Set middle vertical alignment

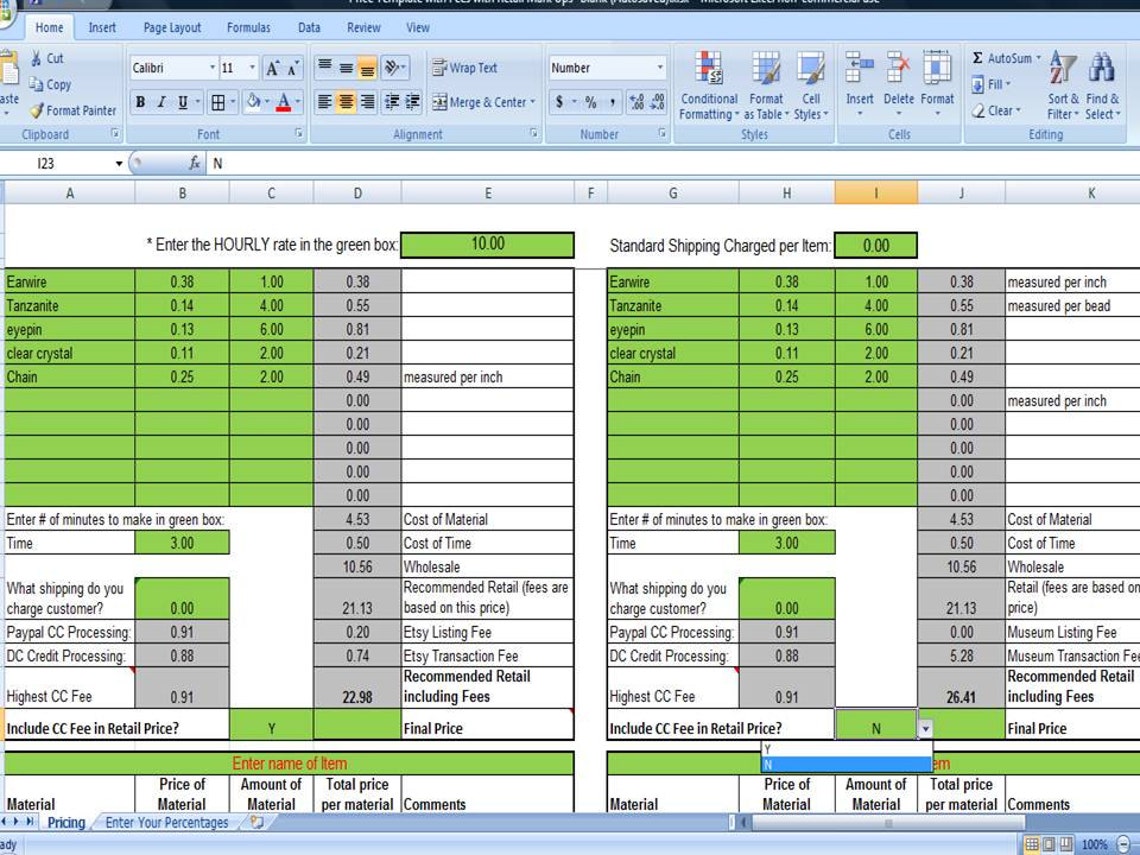(346, 68)
